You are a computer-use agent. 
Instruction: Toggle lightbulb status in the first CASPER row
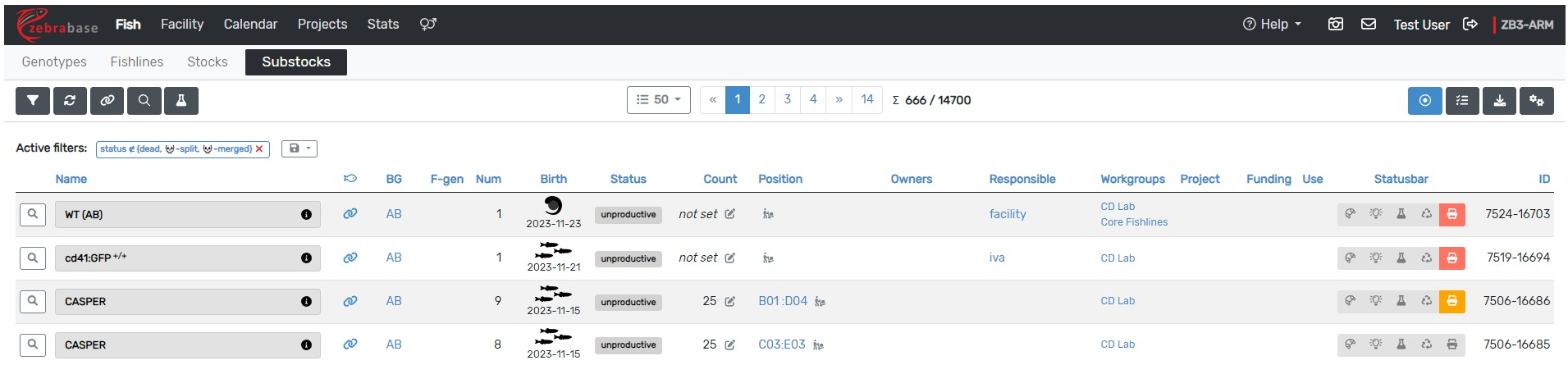(x=1376, y=301)
